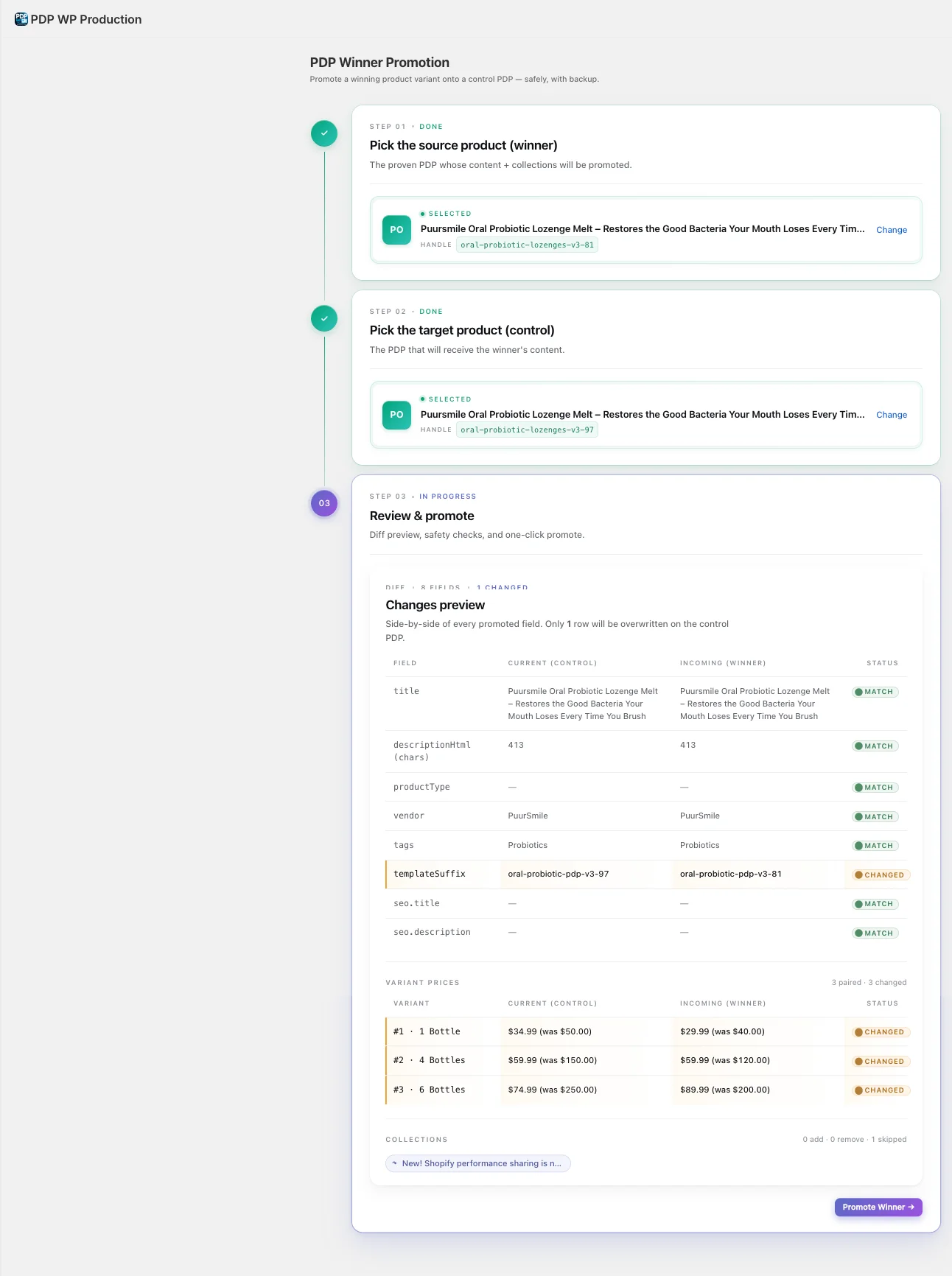Click the MATCH badge for descriptionHtml row
The width and height of the screenshot is (952, 1276).
click(x=875, y=746)
